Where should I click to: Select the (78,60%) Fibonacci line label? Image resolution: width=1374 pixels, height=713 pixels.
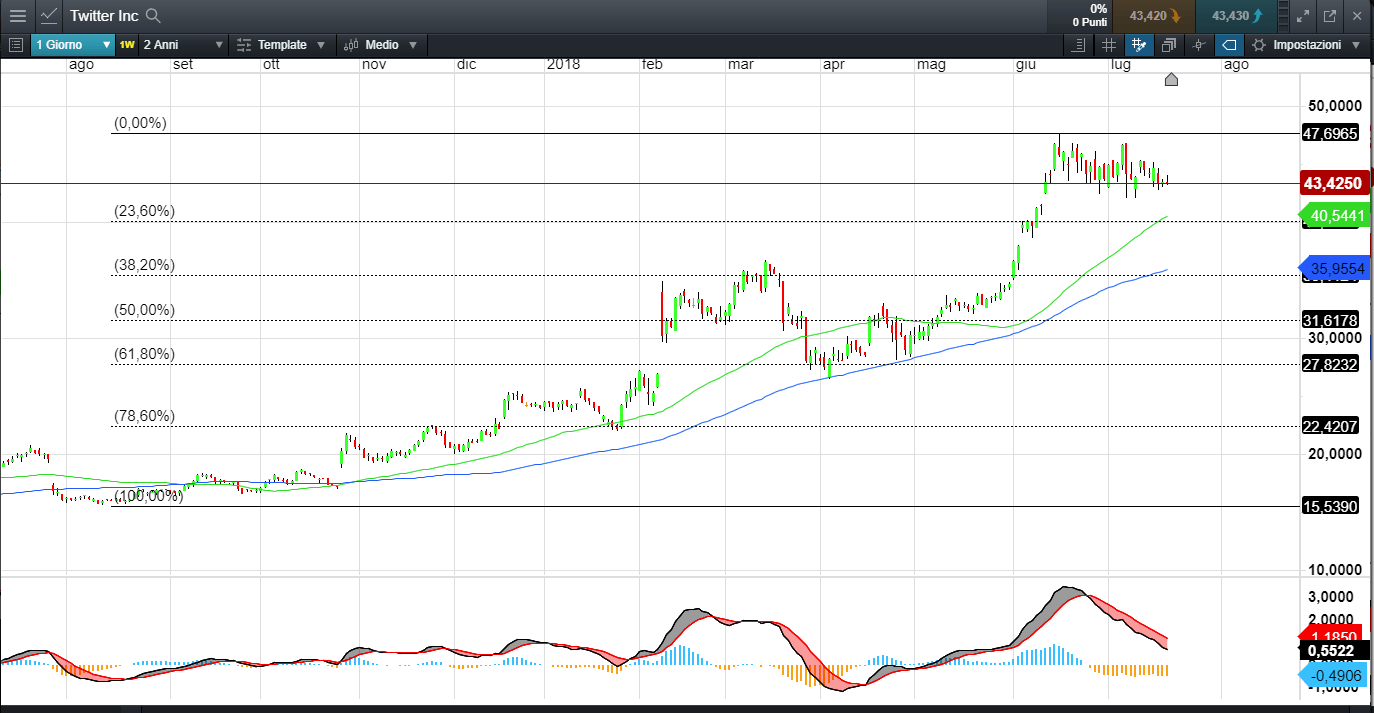click(x=144, y=416)
